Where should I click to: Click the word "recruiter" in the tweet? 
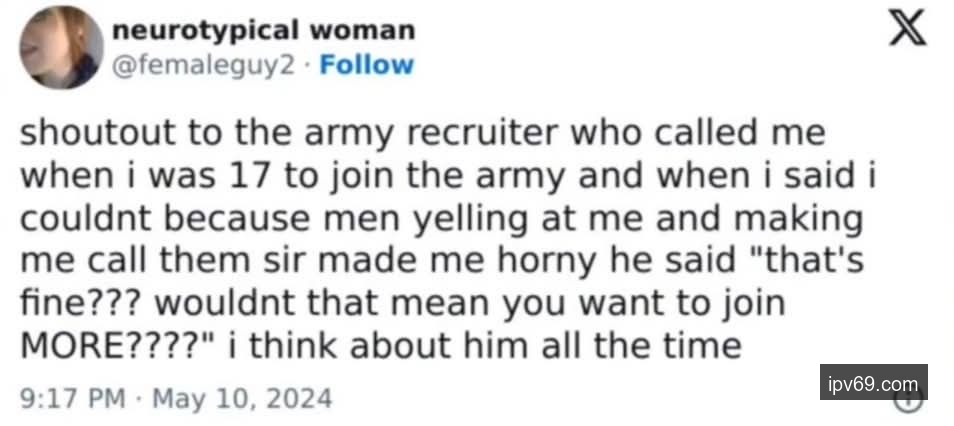[x=486, y=134]
